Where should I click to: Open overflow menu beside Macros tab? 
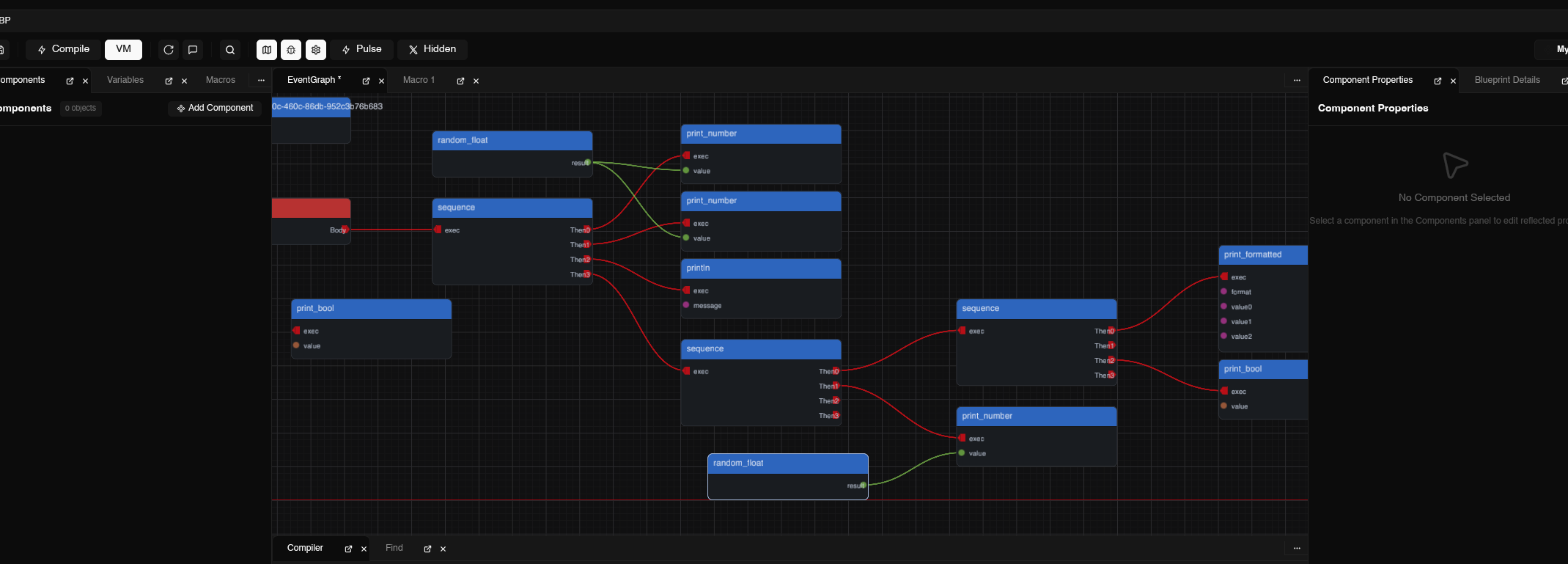pyautogui.click(x=261, y=80)
